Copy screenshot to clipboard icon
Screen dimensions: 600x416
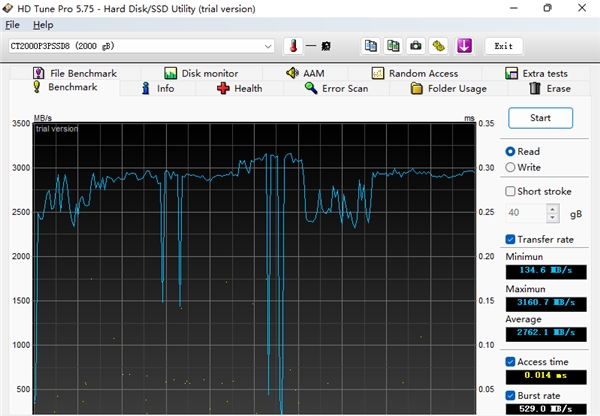[x=393, y=46]
